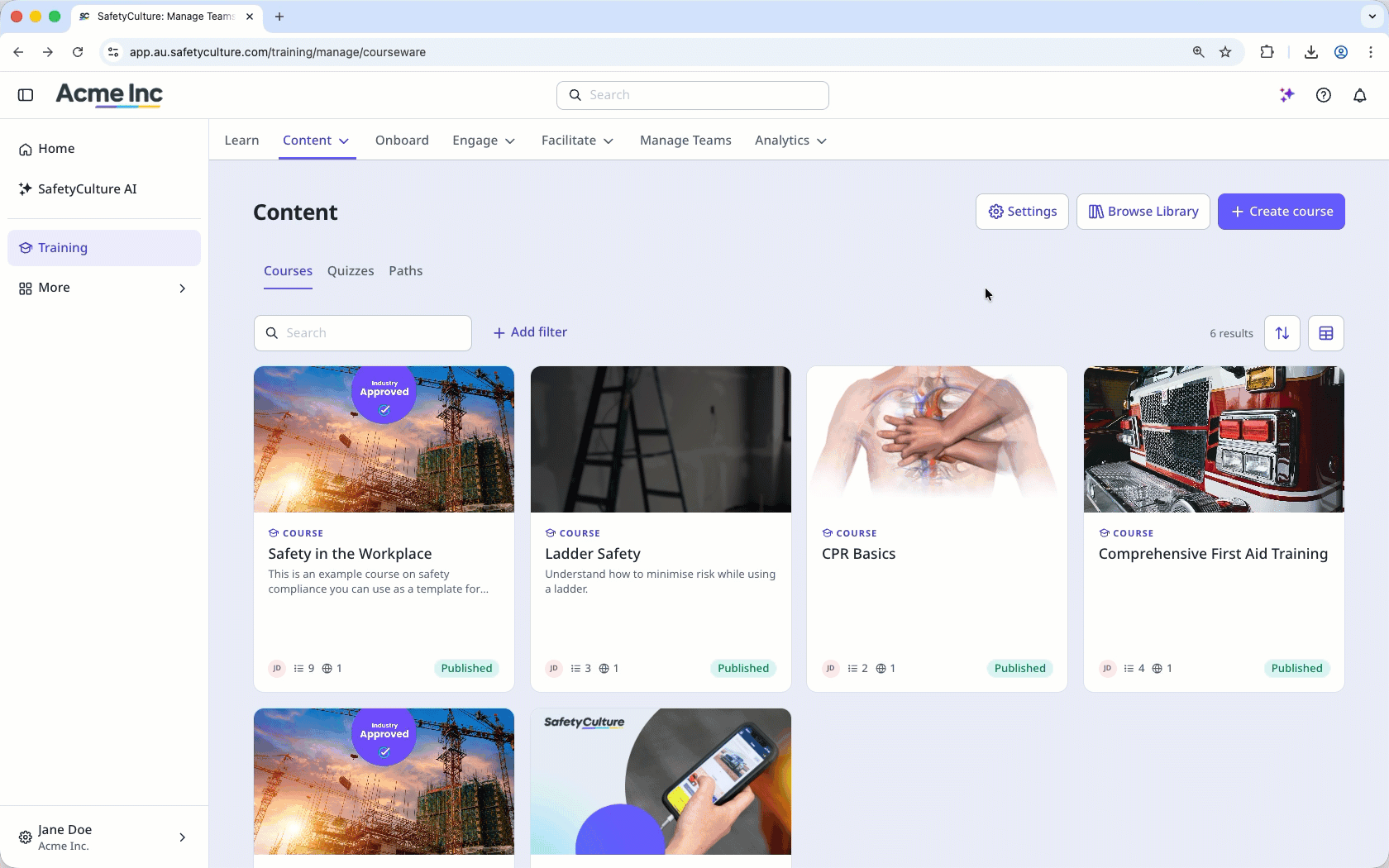Switch to the Quizzes tab
Viewport: 1389px width, 868px height.
[351, 271]
